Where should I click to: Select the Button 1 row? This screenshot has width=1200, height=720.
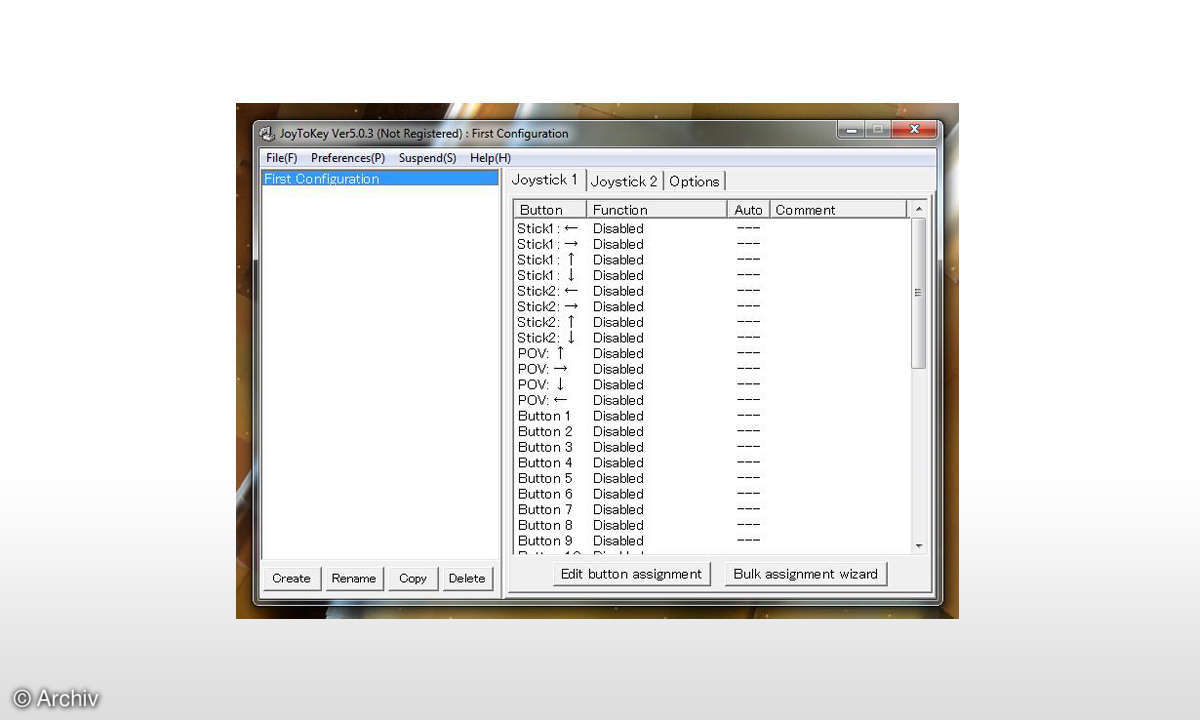(712, 416)
